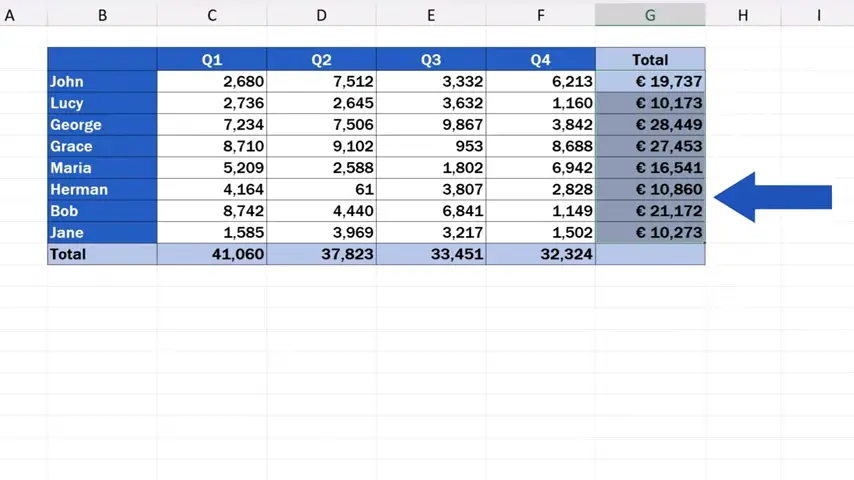Select the empty grand total cell
854x480 pixels.
tap(650, 254)
